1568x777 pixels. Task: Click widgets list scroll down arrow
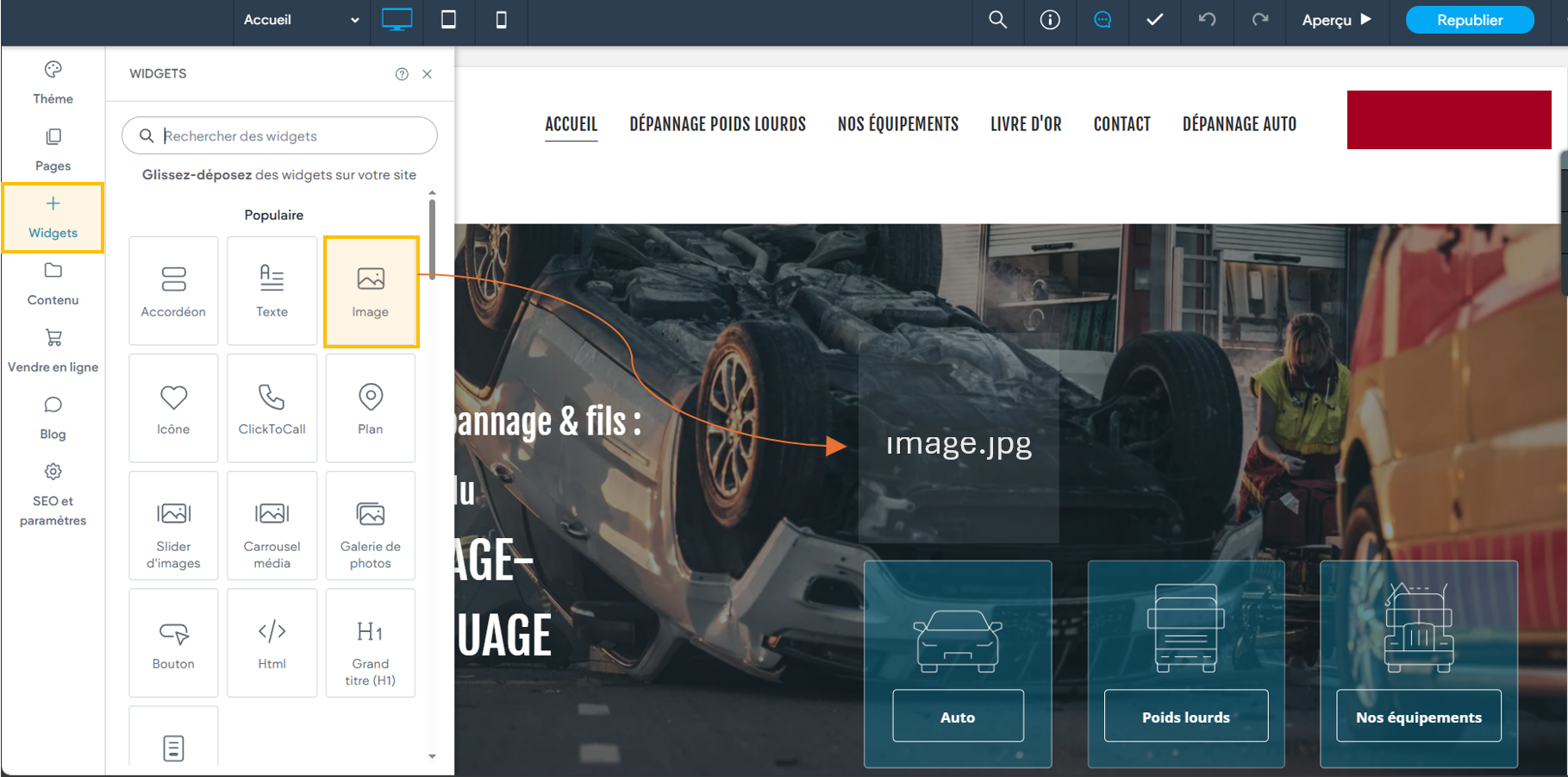(432, 756)
